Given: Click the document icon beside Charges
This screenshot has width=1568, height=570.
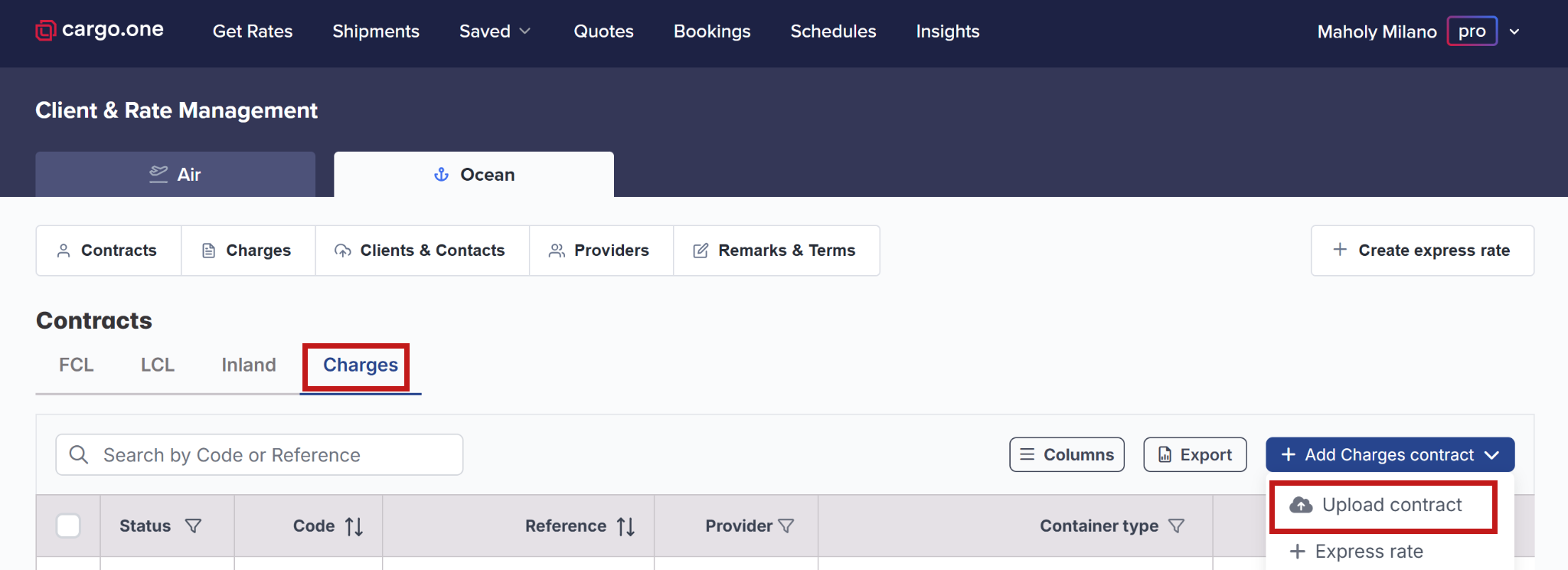Looking at the screenshot, I should coord(208,251).
